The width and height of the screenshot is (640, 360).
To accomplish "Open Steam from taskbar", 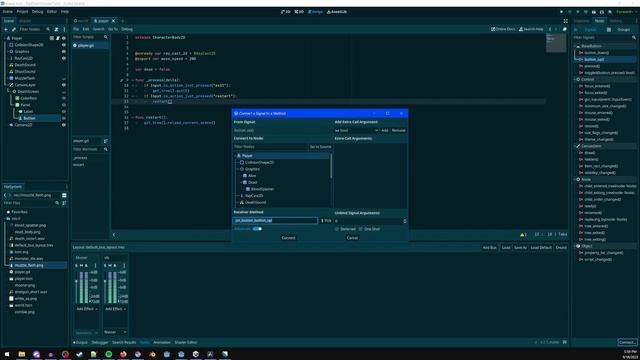I will [x=80, y=354].
